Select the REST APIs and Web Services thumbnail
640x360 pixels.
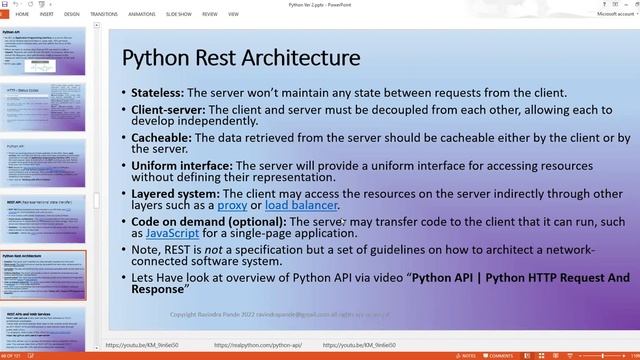point(43,330)
